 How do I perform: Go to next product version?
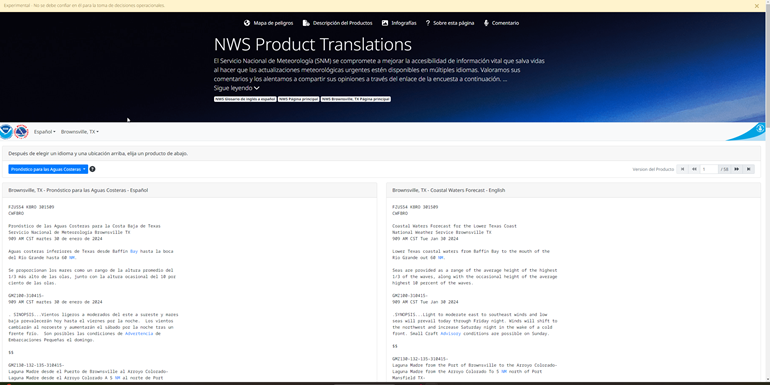tap(737, 169)
